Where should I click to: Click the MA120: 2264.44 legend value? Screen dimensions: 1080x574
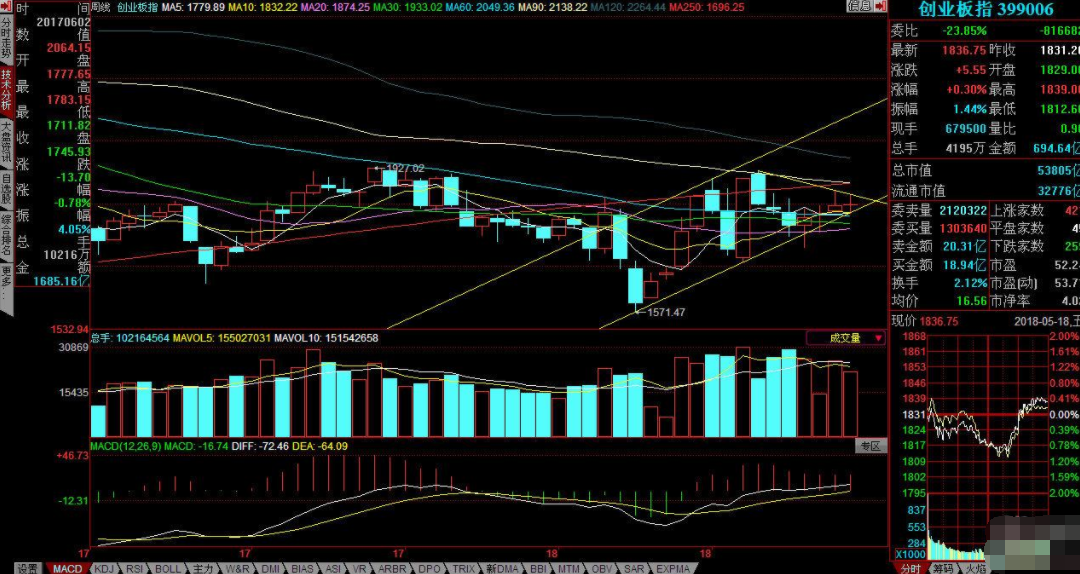[x=628, y=7]
